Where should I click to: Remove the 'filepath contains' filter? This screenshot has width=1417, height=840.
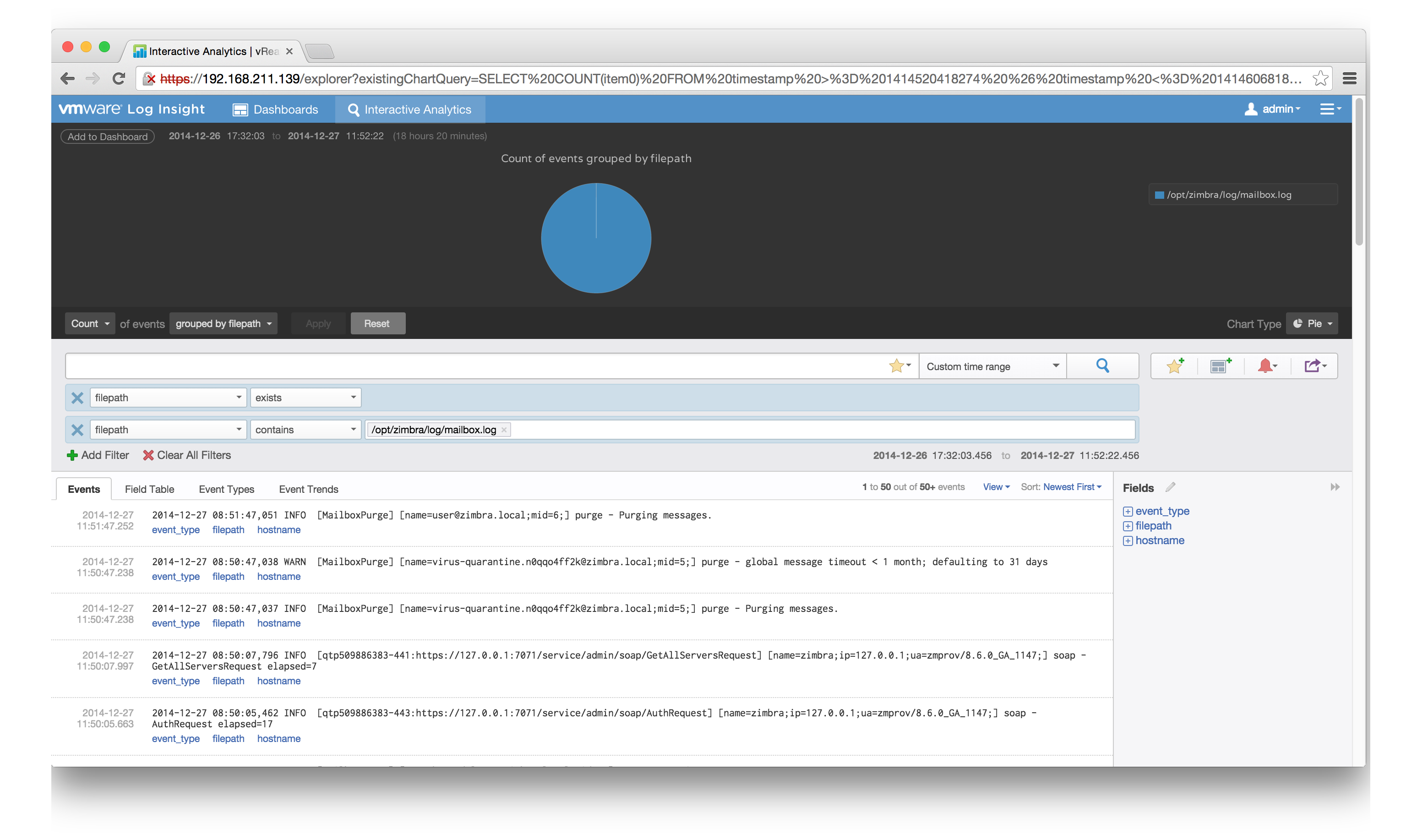tap(77, 430)
